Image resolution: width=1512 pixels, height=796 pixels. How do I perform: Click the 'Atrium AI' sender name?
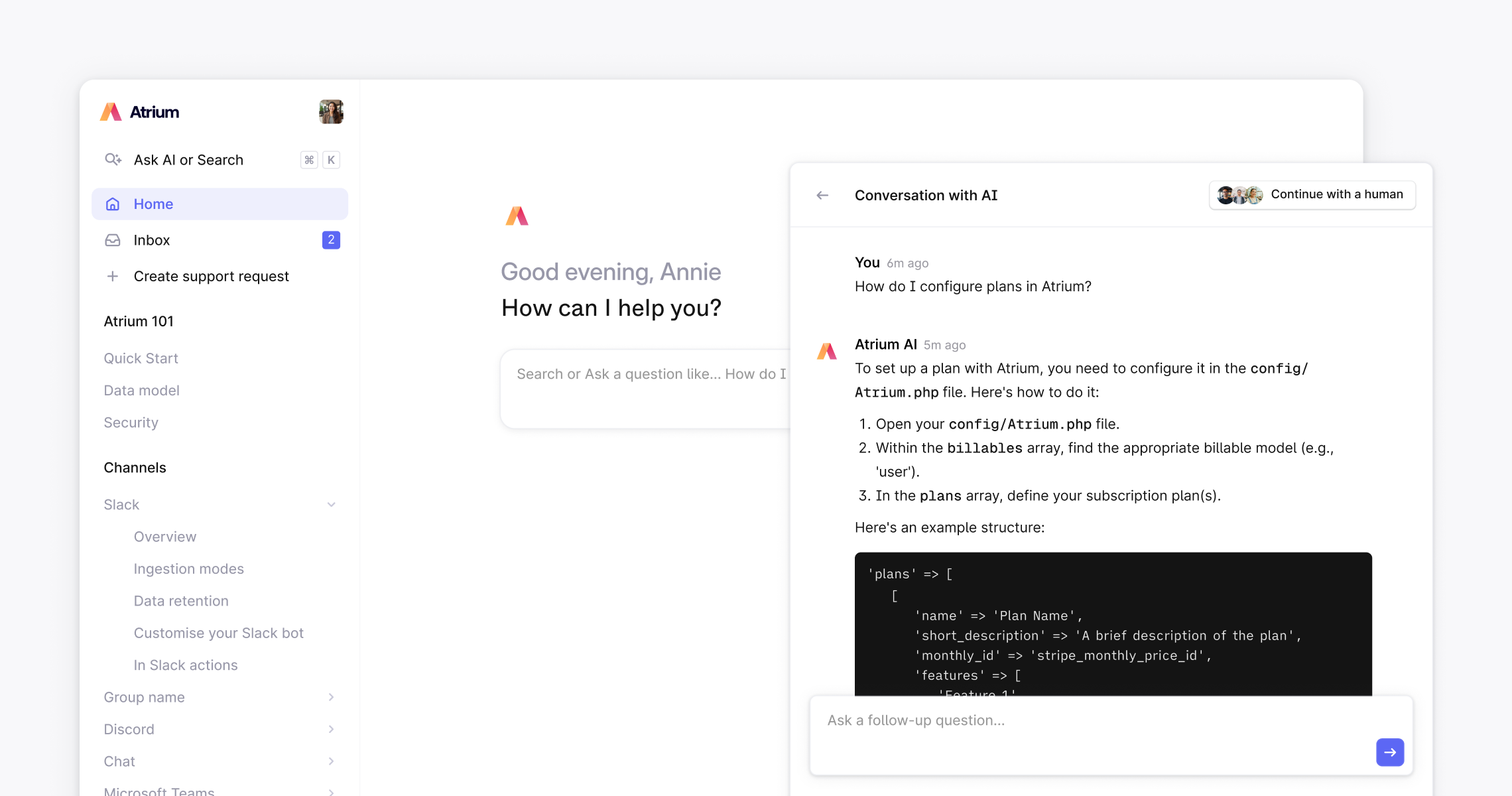click(886, 344)
